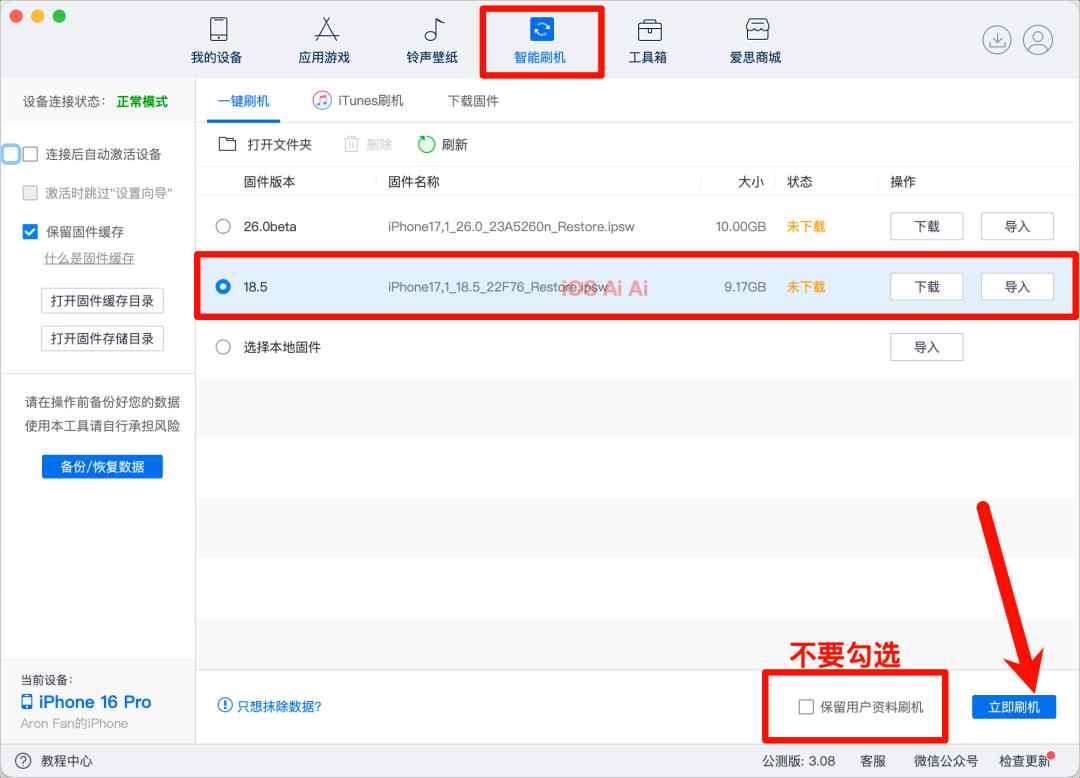Click the green 刷新 refresh icon
Viewport: 1080px width, 778px height.
click(x=426, y=144)
